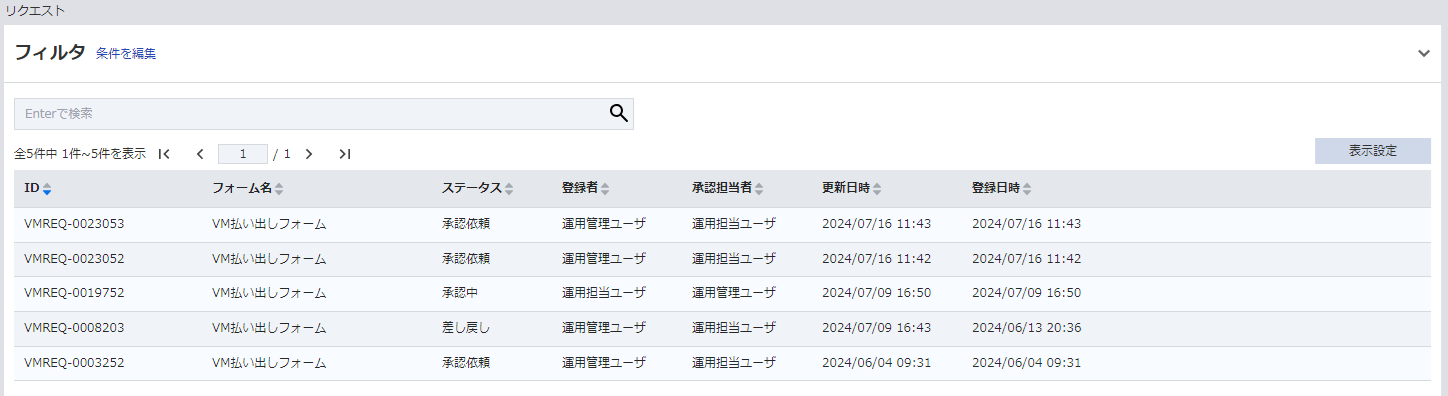
Task: Go to the next page arrow
Action: click(309, 154)
